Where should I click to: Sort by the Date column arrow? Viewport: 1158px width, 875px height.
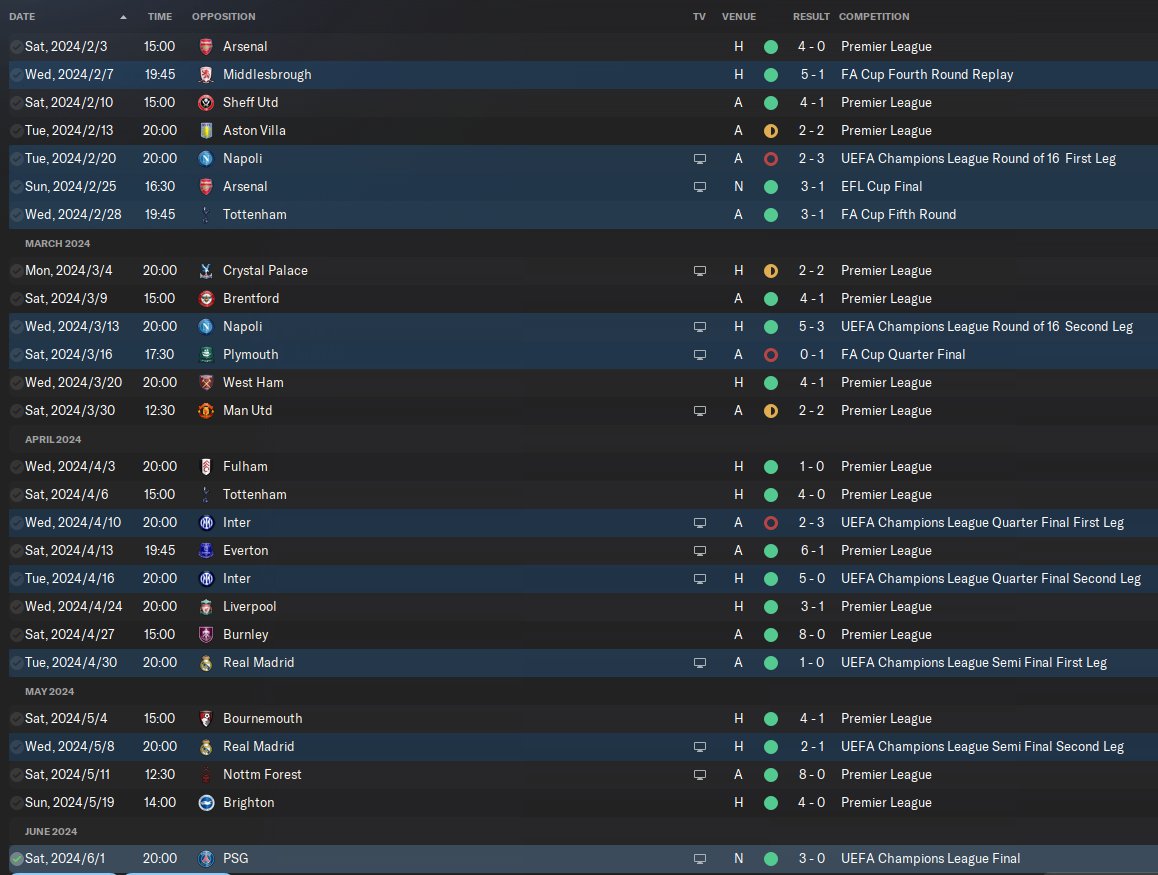pyautogui.click(x=123, y=17)
